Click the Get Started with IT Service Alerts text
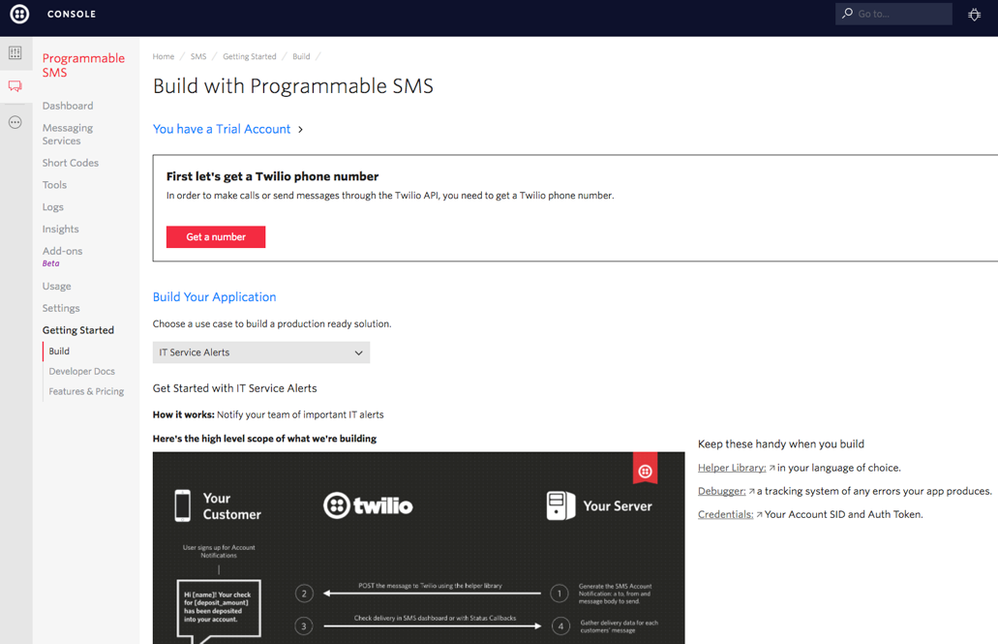This screenshot has height=644, width=998. (235, 388)
